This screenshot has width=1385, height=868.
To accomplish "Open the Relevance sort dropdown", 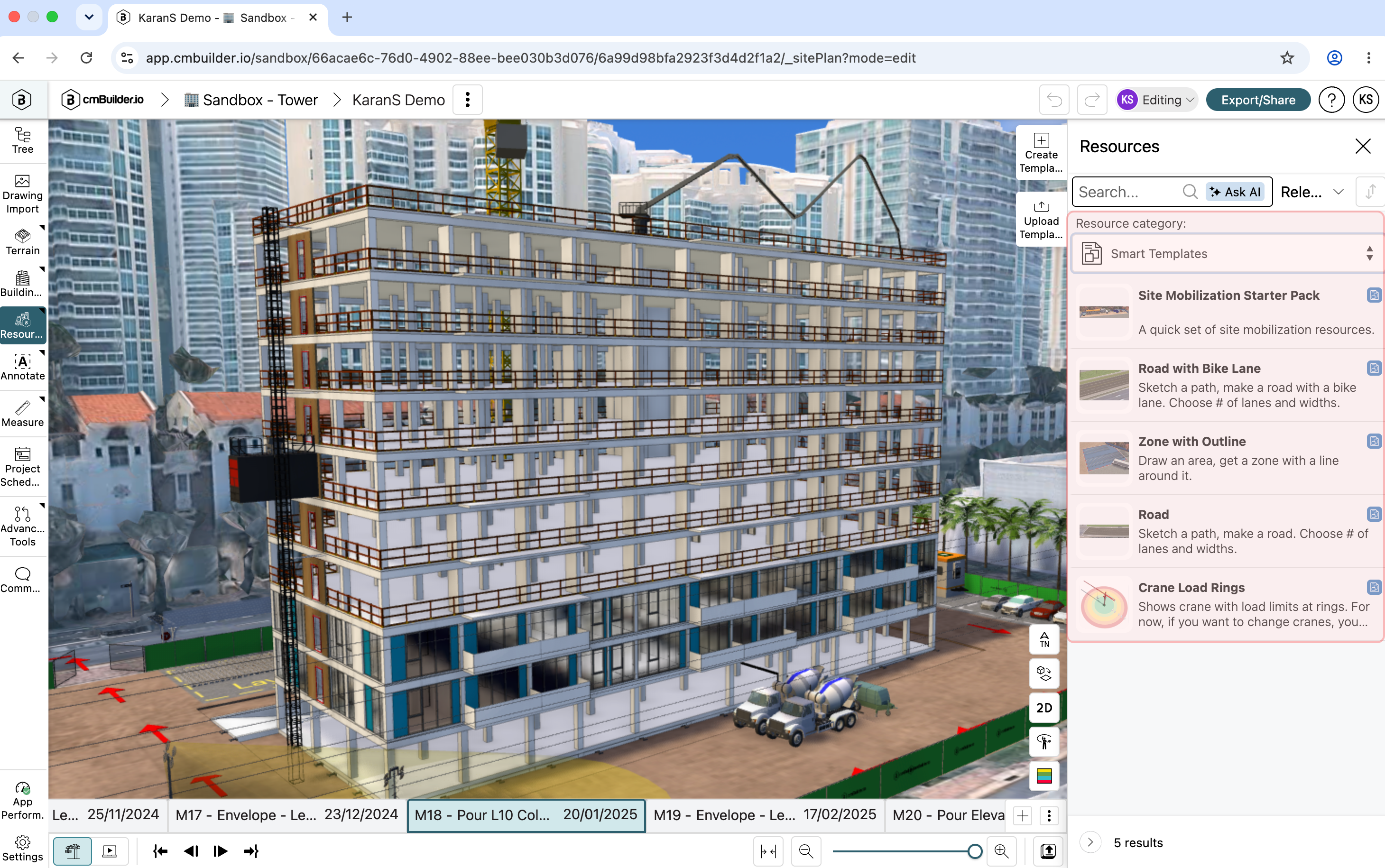I will (x=1312, y=192).
